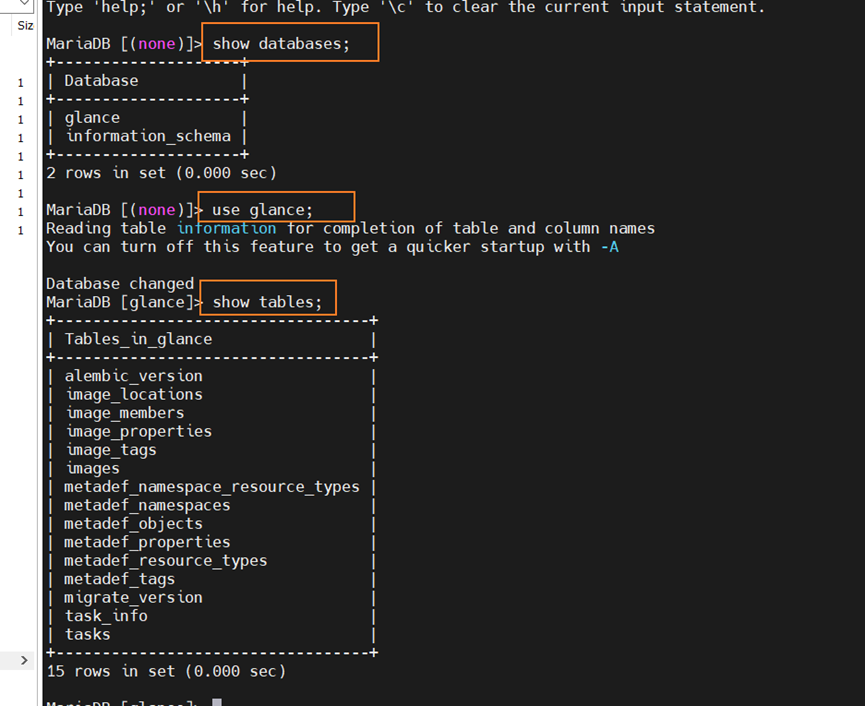865x706 pixels.
Task: Click the 'MariaDB [(none)]>' prompt before show databases
Action: (x=125, y=44)
